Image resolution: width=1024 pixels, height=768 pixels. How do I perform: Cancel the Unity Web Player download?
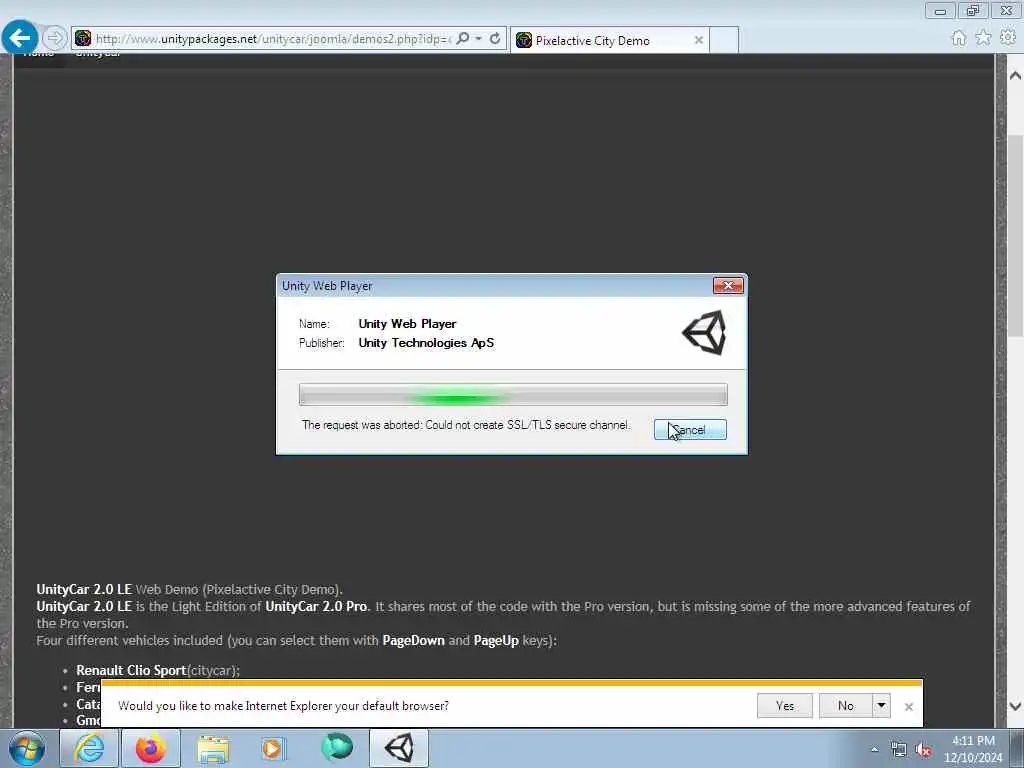coord(690,430)
